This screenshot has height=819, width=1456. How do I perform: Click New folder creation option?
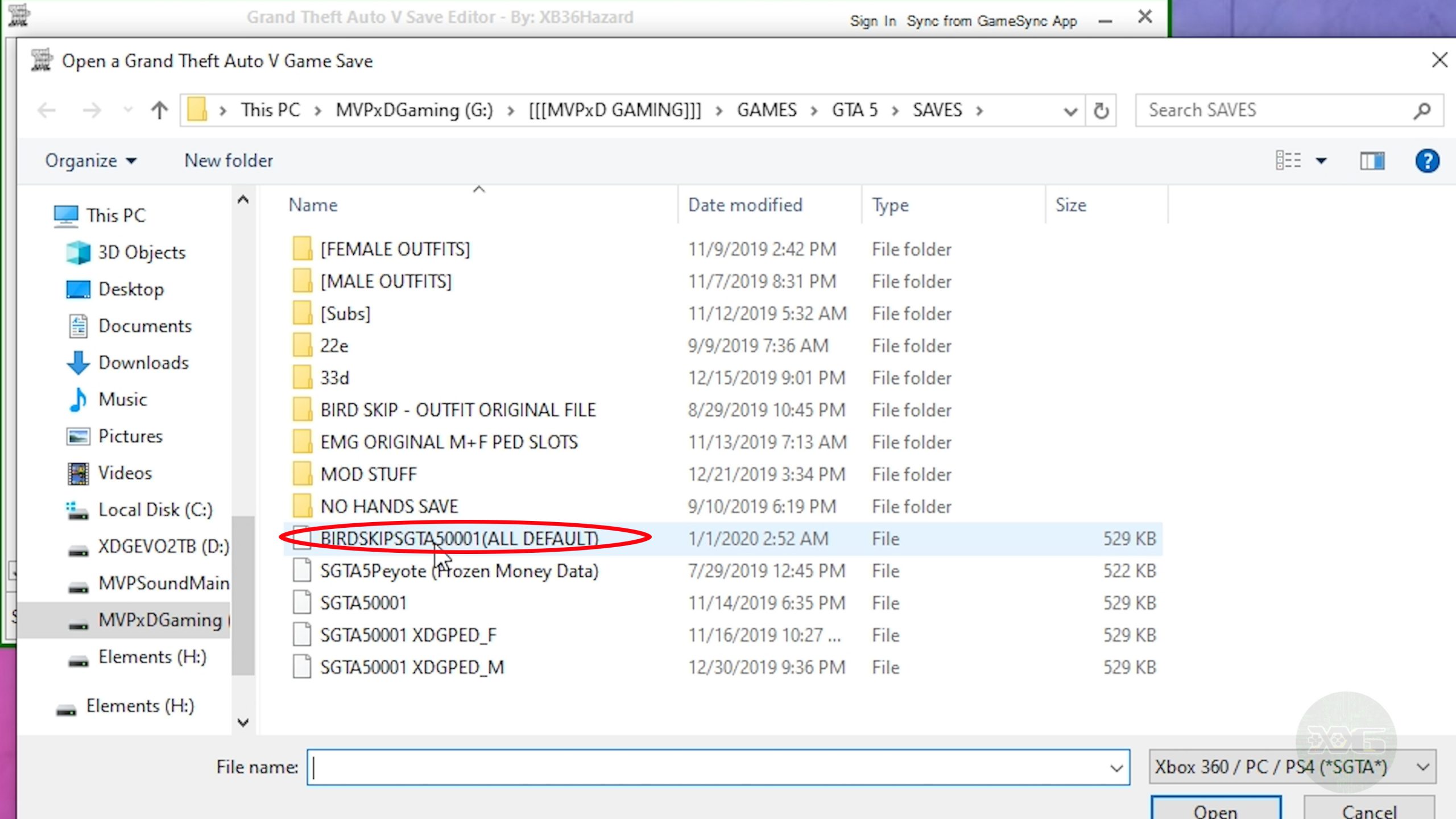(x=229, y=160)
